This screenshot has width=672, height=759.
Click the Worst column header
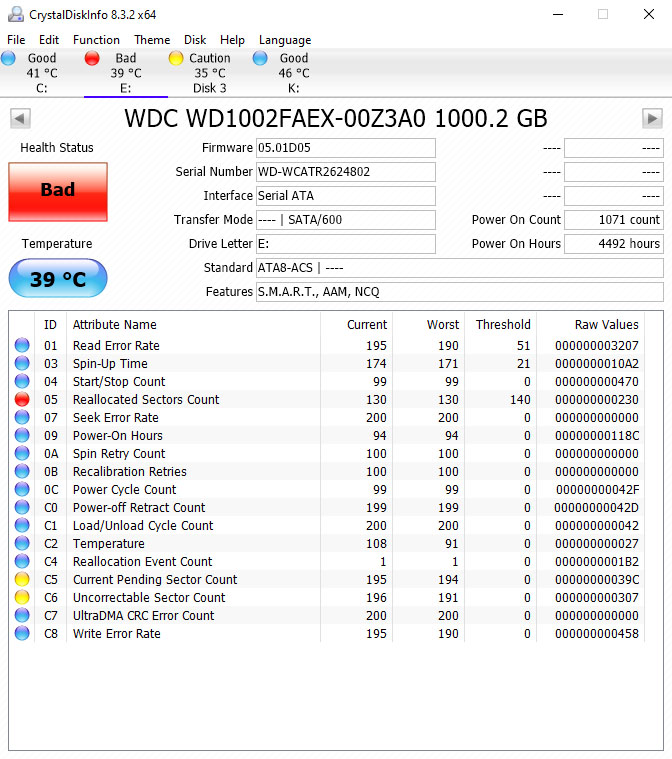[443, 324]
